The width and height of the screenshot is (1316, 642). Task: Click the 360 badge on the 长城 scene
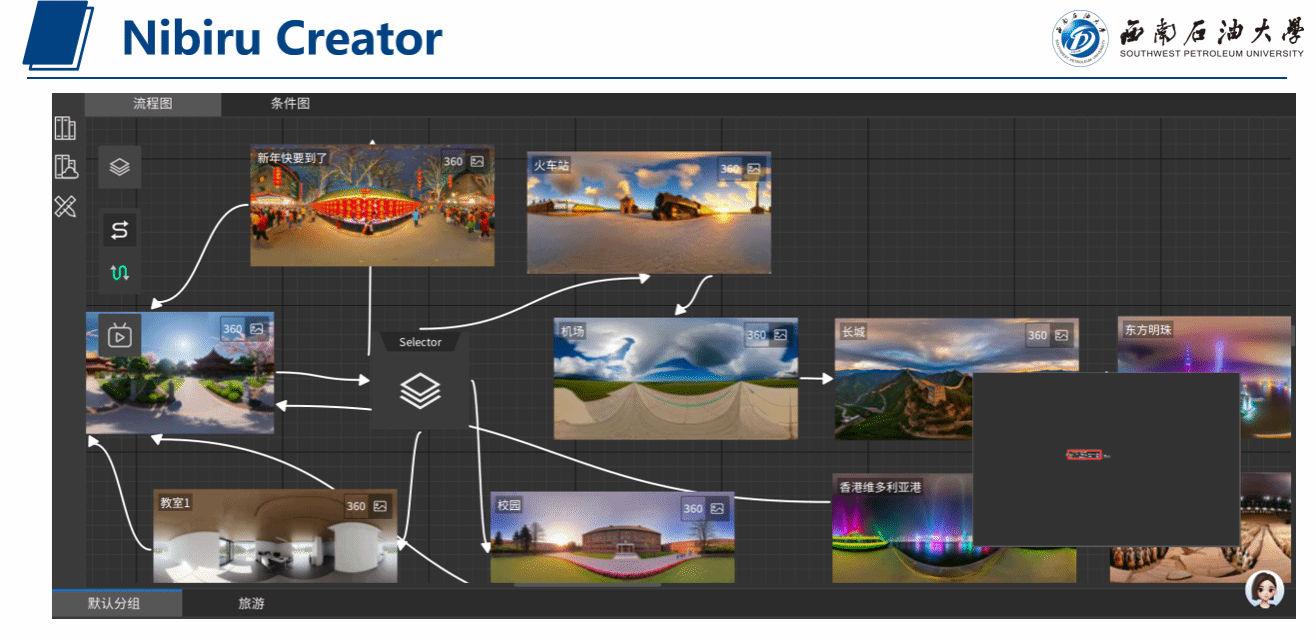pos(1038,336)
